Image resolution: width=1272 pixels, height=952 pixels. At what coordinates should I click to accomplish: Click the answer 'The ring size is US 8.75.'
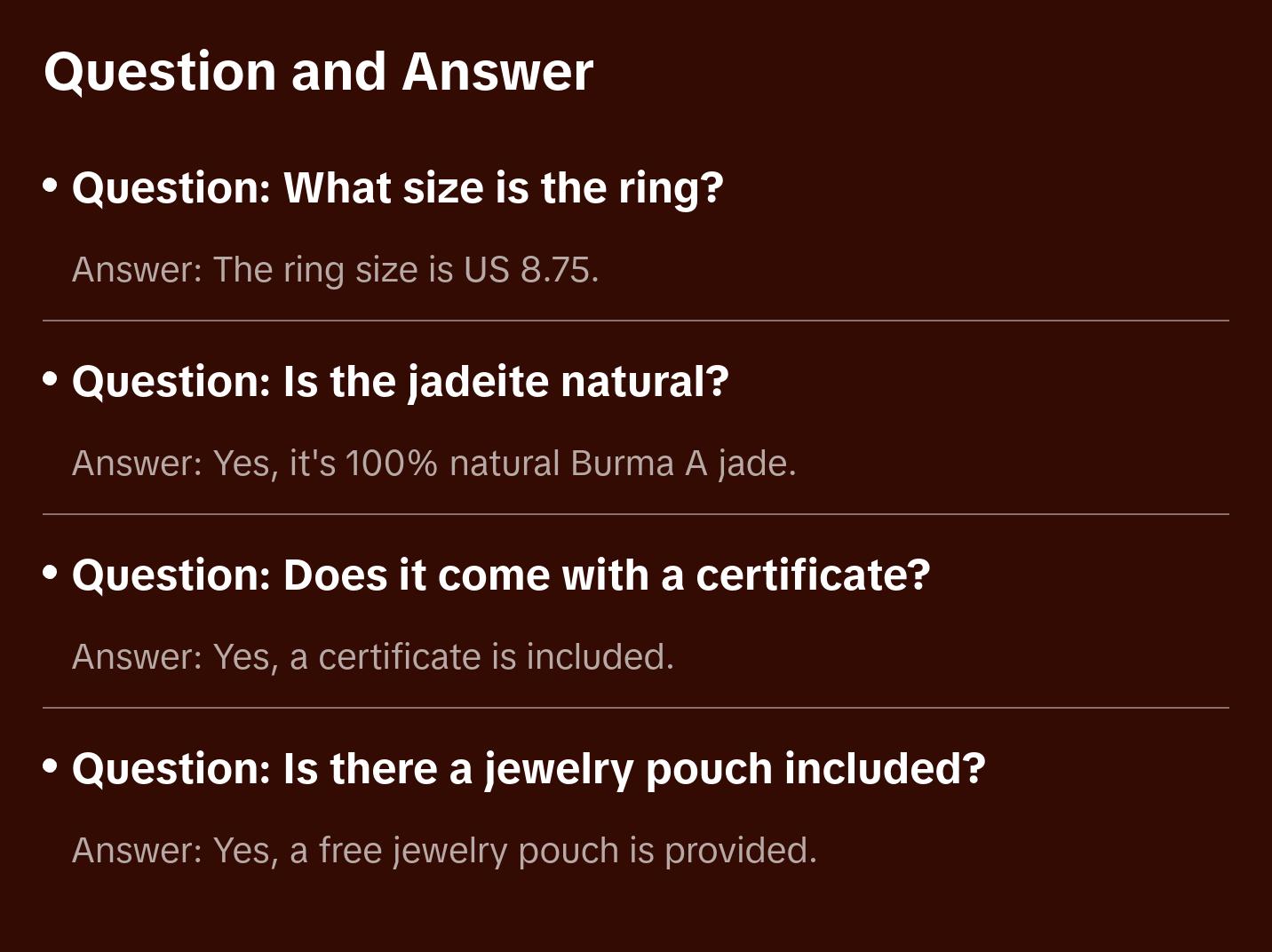point(336,270)
